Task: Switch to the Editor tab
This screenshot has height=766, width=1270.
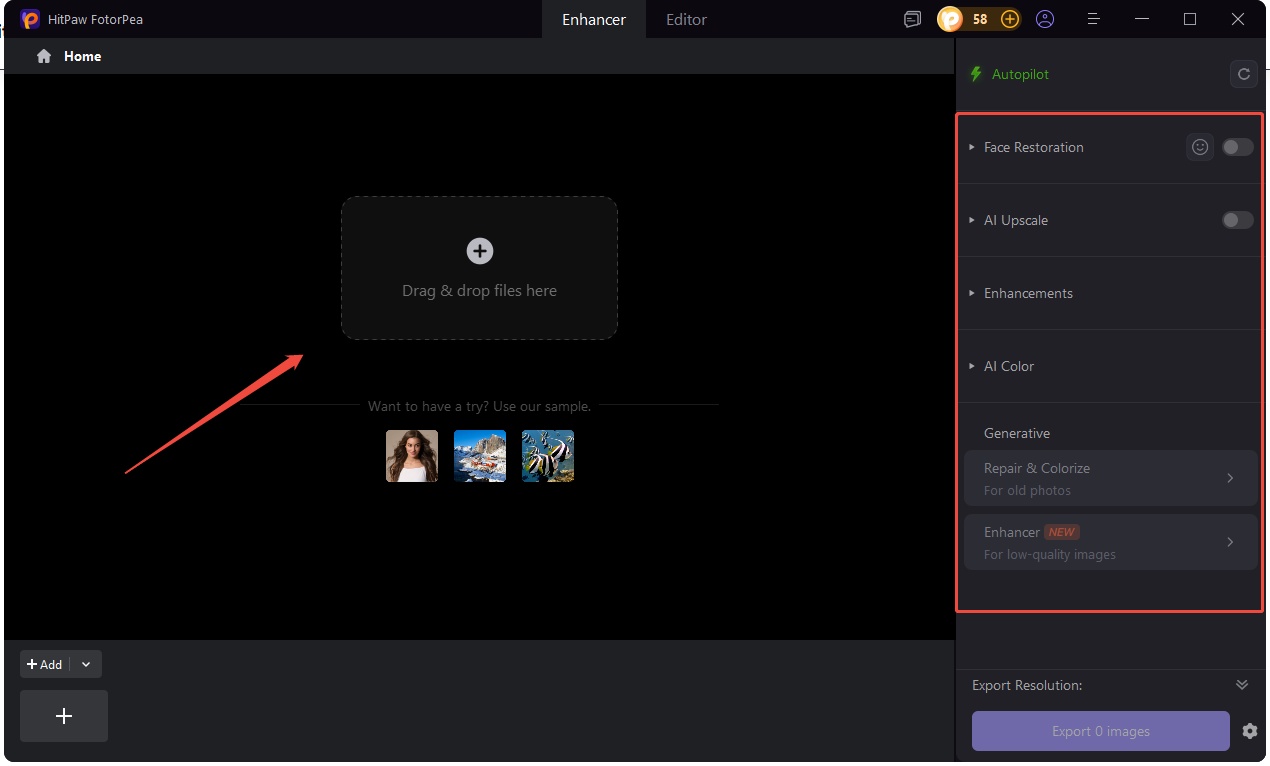Action: [686, 19]
